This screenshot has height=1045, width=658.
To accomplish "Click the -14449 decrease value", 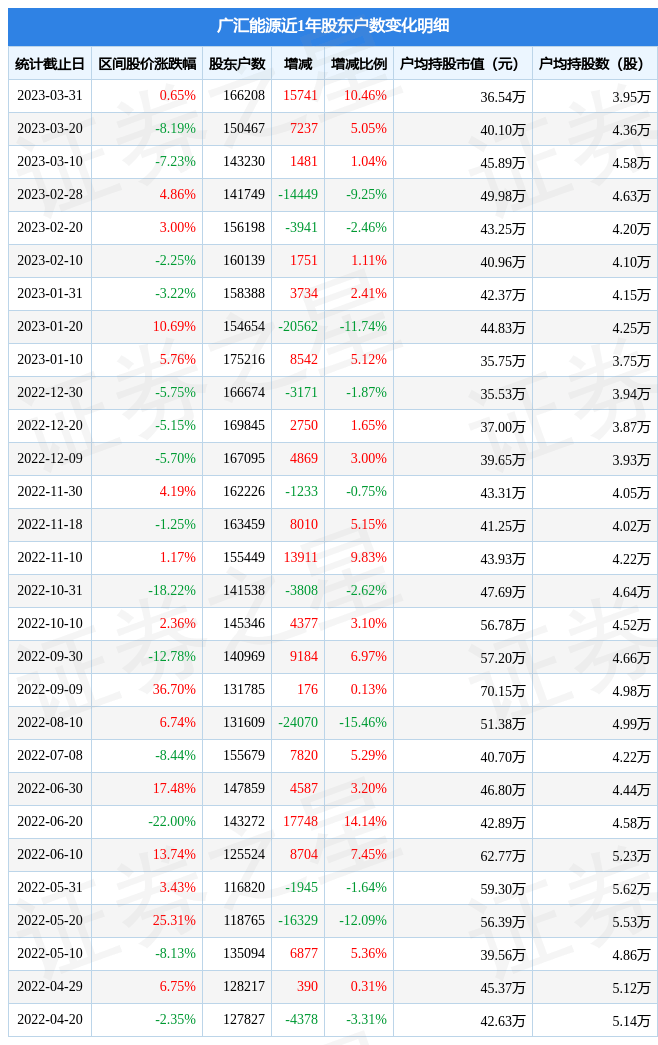I will tap(298, 194).
